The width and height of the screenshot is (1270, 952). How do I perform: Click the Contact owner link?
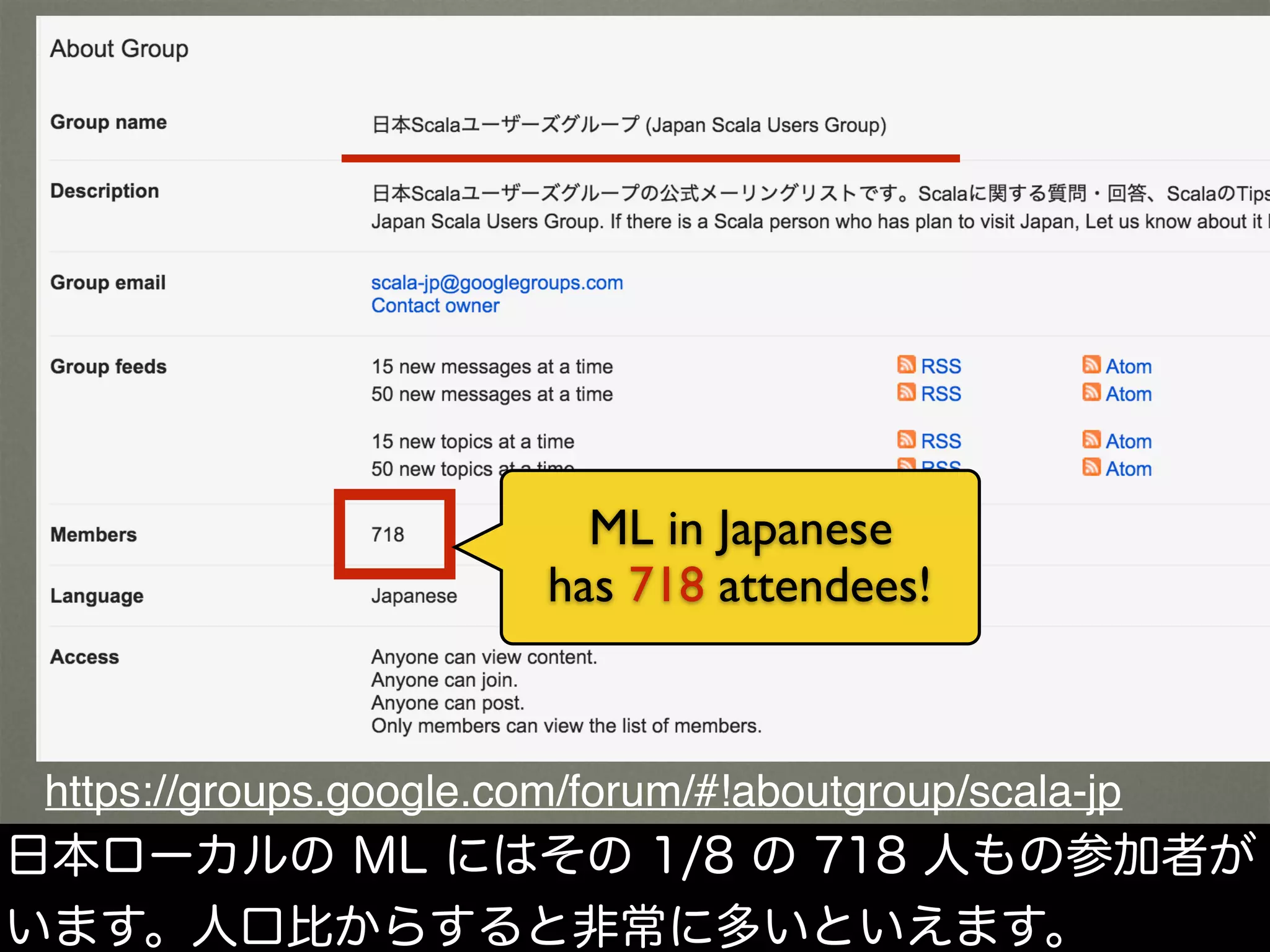pos(435,306)
